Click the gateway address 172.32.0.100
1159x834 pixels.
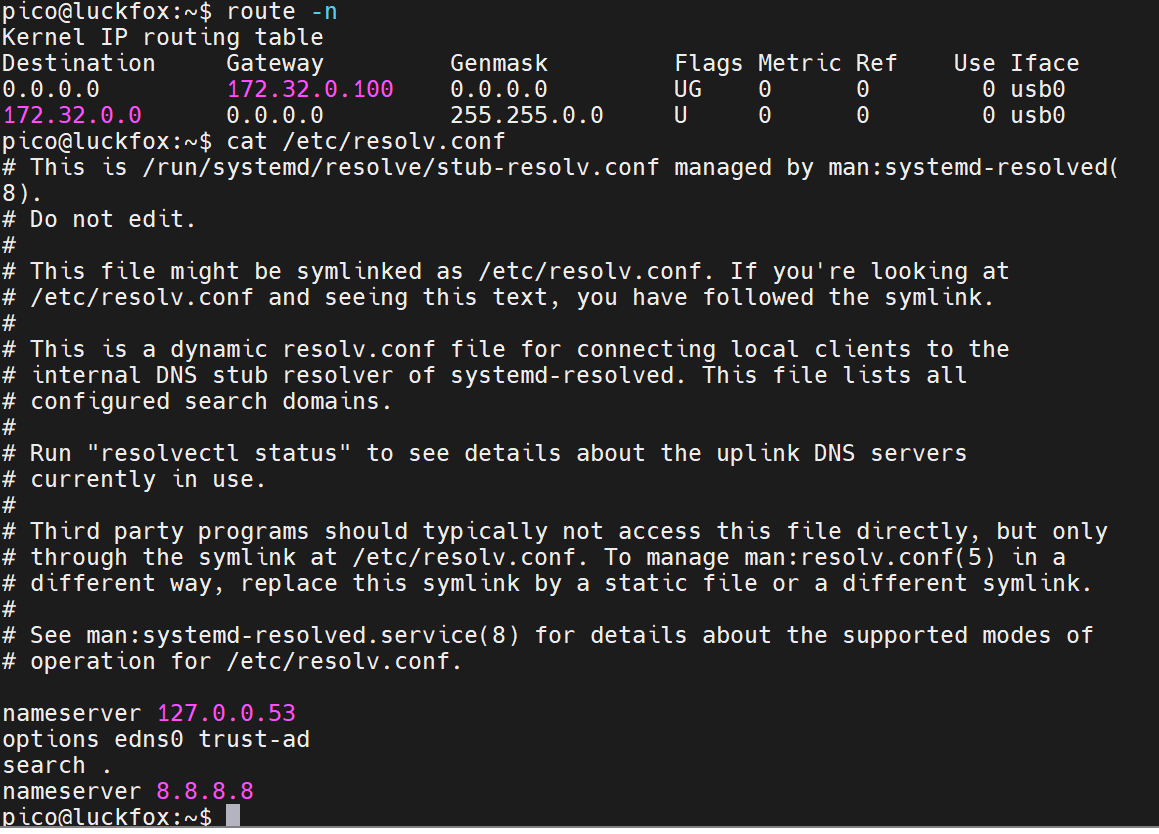click(310, 89)
